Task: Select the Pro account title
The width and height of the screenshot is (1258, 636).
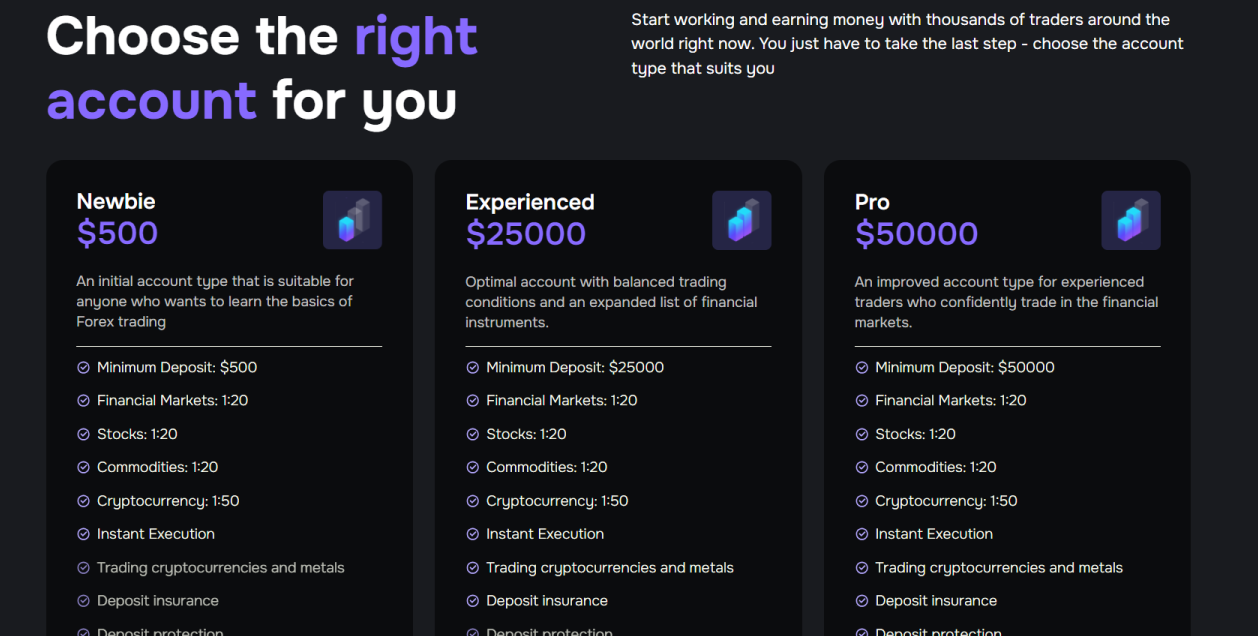Action: coord(872,202)
